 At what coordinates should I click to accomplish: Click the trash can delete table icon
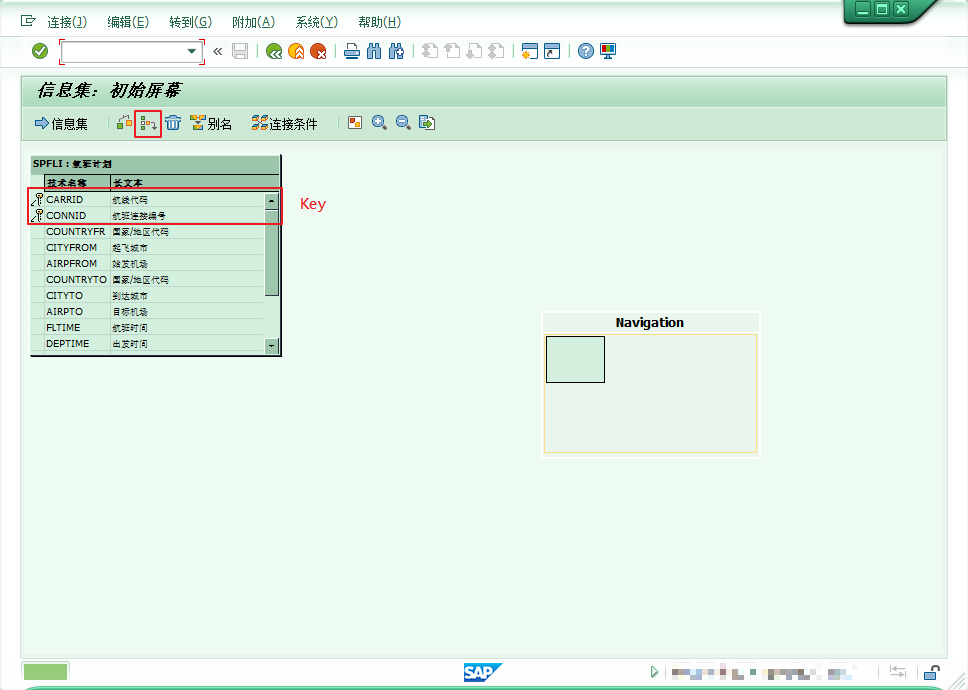pos(173,123)
